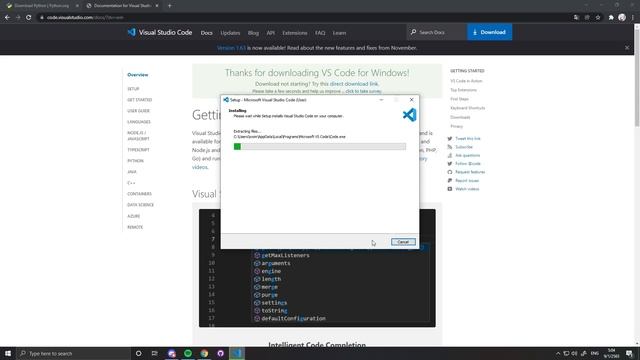
Task: Jump to First Steps section
Action: pyautogui.click(x=459, y=99)
